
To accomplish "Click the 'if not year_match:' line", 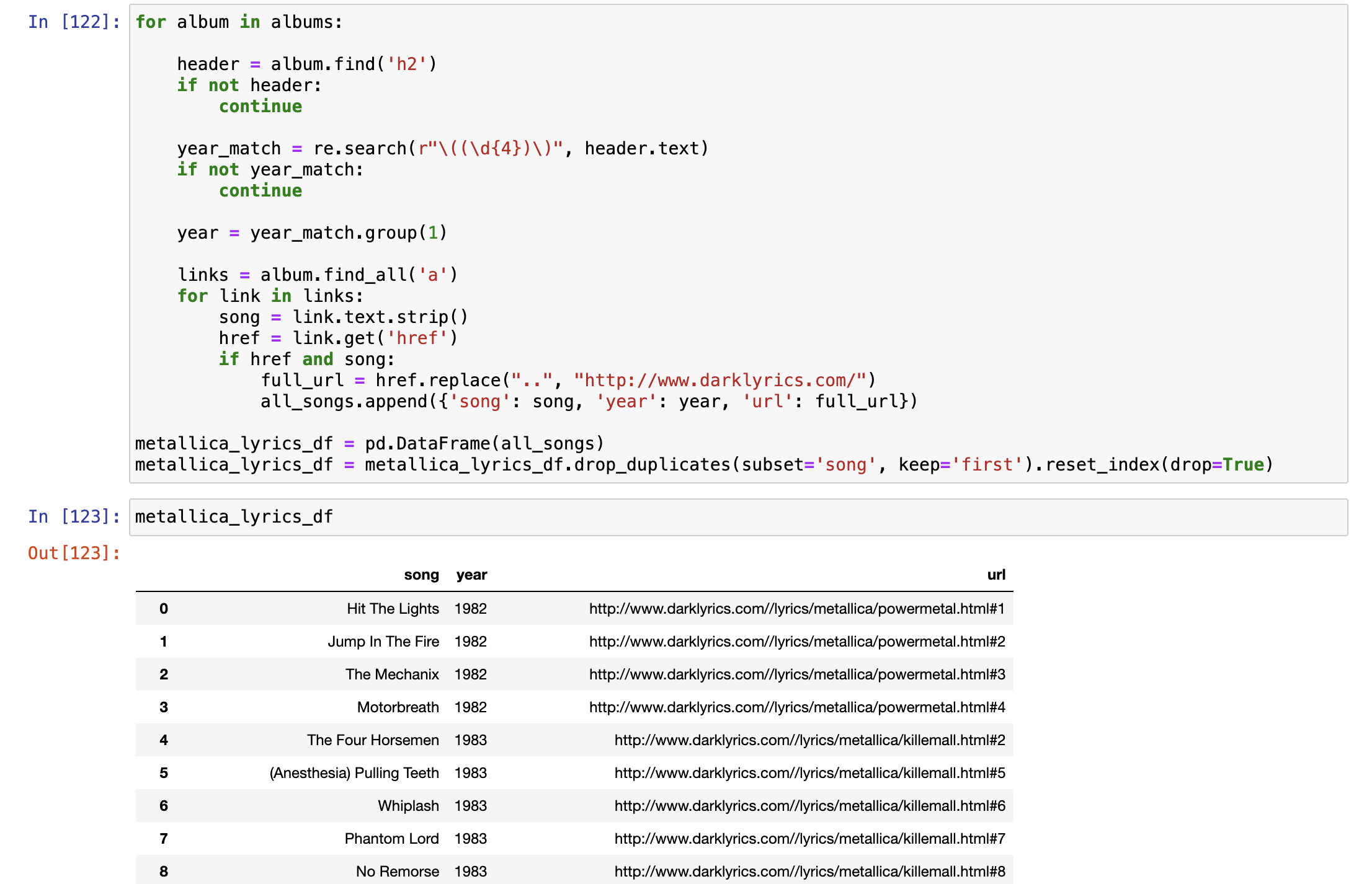I will pos(270,170).
